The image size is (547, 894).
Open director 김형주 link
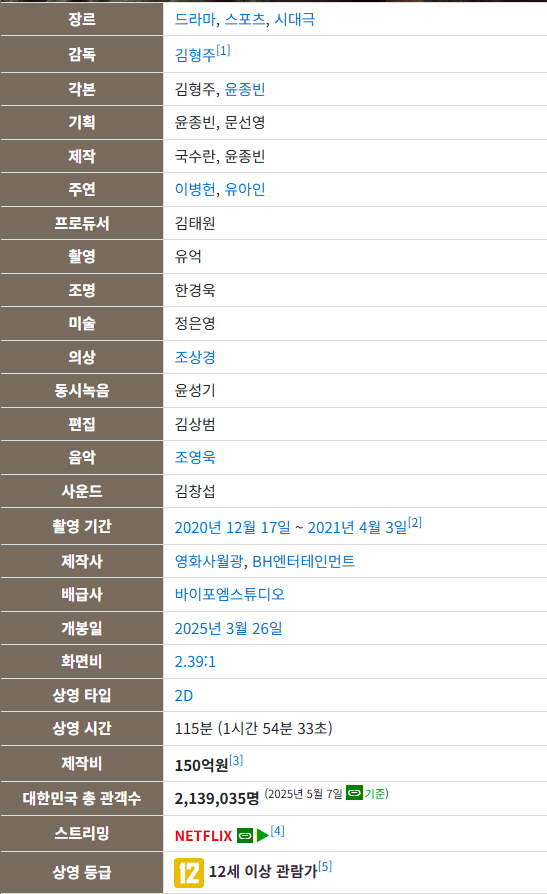[195, 55]
